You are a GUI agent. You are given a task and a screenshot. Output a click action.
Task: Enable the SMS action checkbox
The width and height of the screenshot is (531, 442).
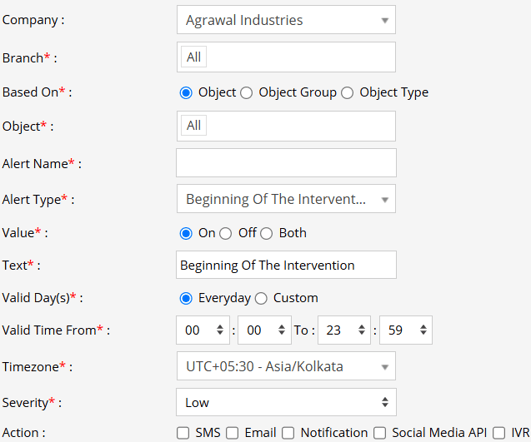coord(183,433)
